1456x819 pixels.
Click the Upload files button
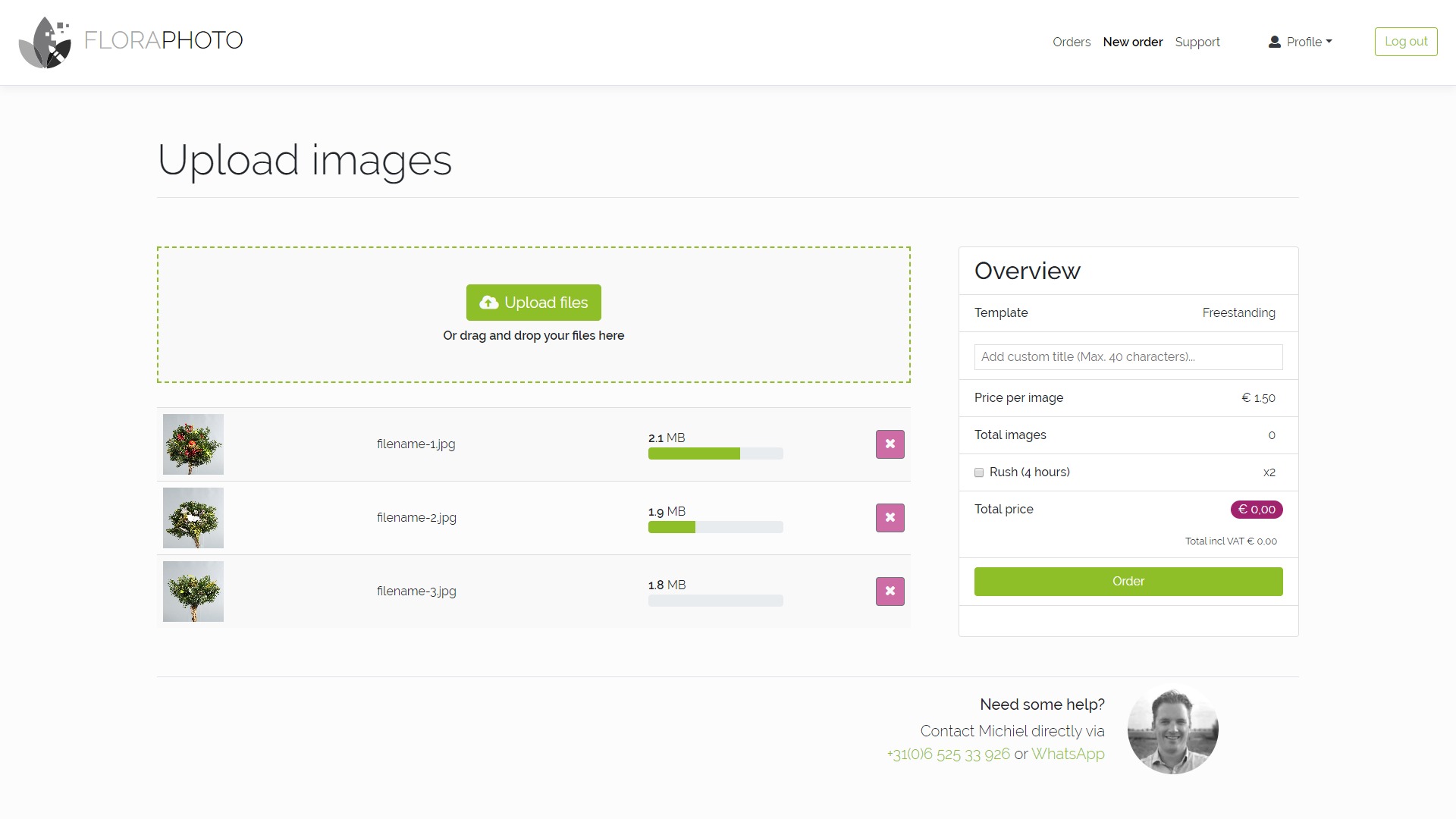click(x=533, y=302)
